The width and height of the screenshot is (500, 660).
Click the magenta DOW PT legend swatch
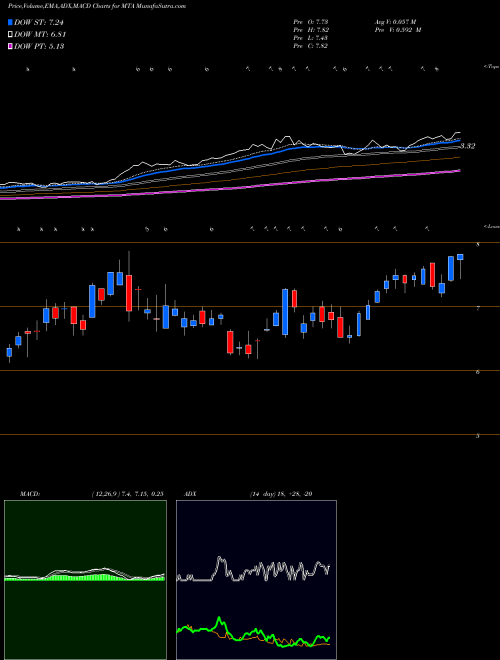[10, 46]
